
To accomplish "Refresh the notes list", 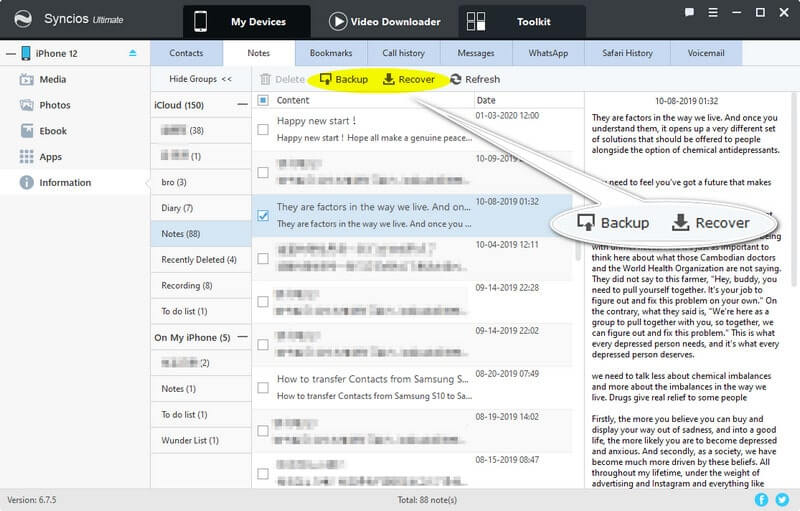I will [475, 80].
